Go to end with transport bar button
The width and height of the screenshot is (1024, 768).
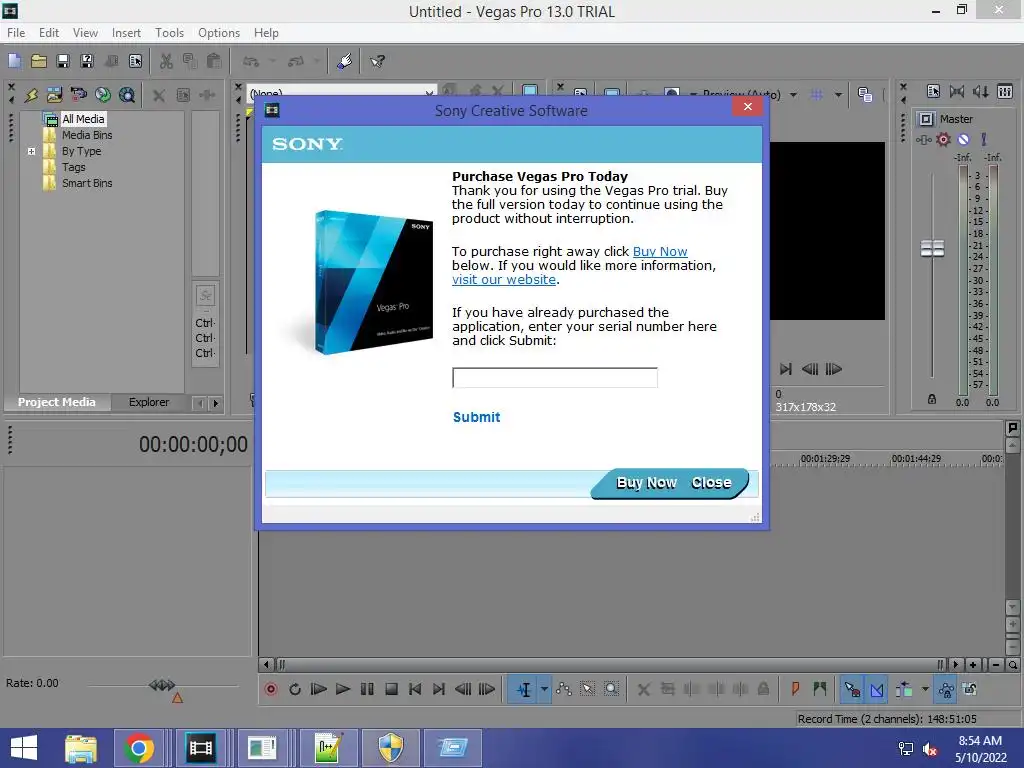pyautogui.click(x=439, y=689)
